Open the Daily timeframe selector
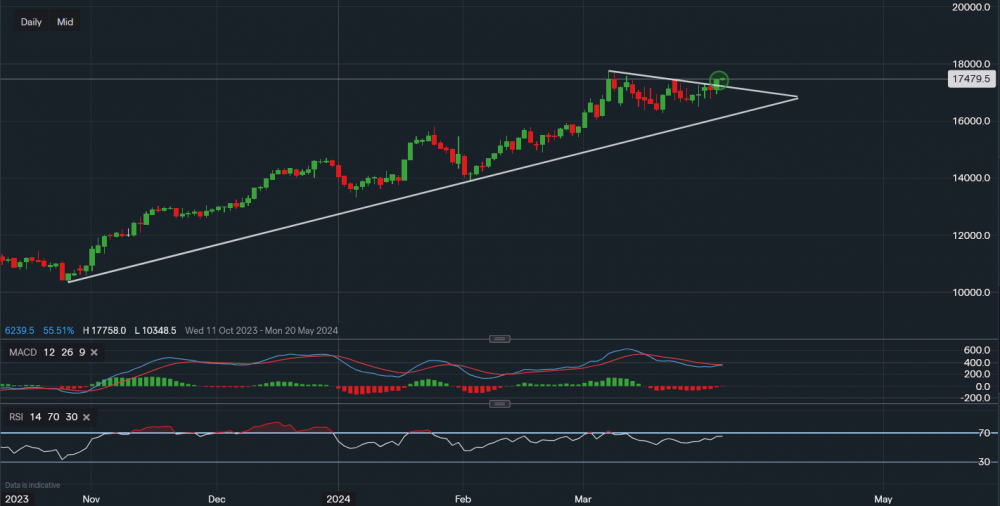 [31, 22]
